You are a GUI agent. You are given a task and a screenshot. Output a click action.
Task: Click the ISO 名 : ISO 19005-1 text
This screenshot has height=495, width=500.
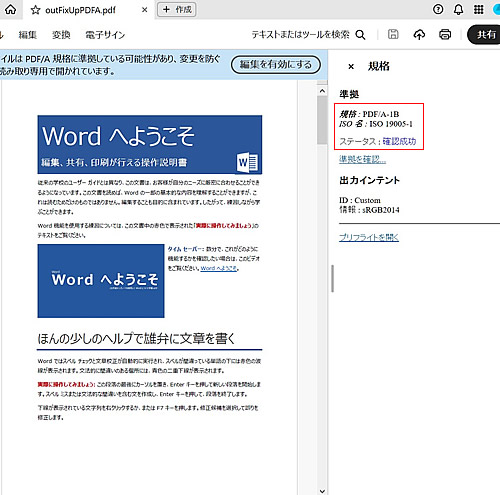coord(376,124)
